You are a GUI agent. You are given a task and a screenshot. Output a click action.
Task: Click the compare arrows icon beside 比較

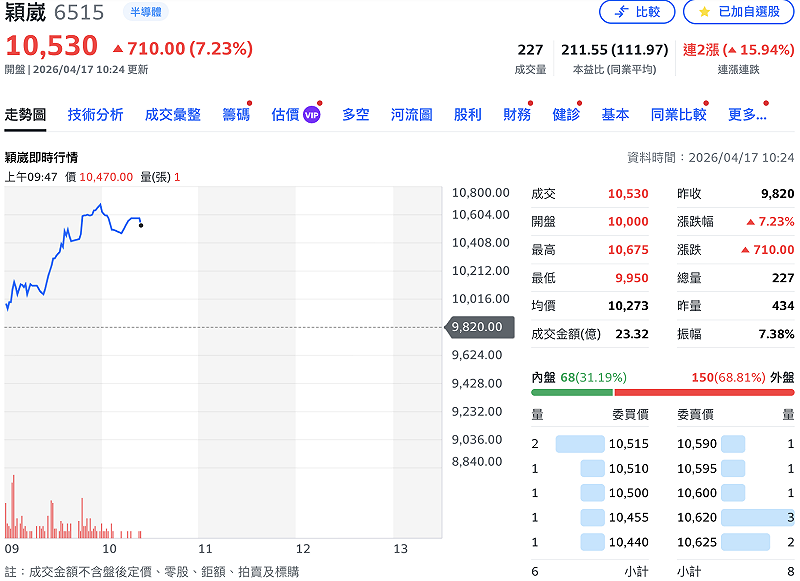pos(620,12)
